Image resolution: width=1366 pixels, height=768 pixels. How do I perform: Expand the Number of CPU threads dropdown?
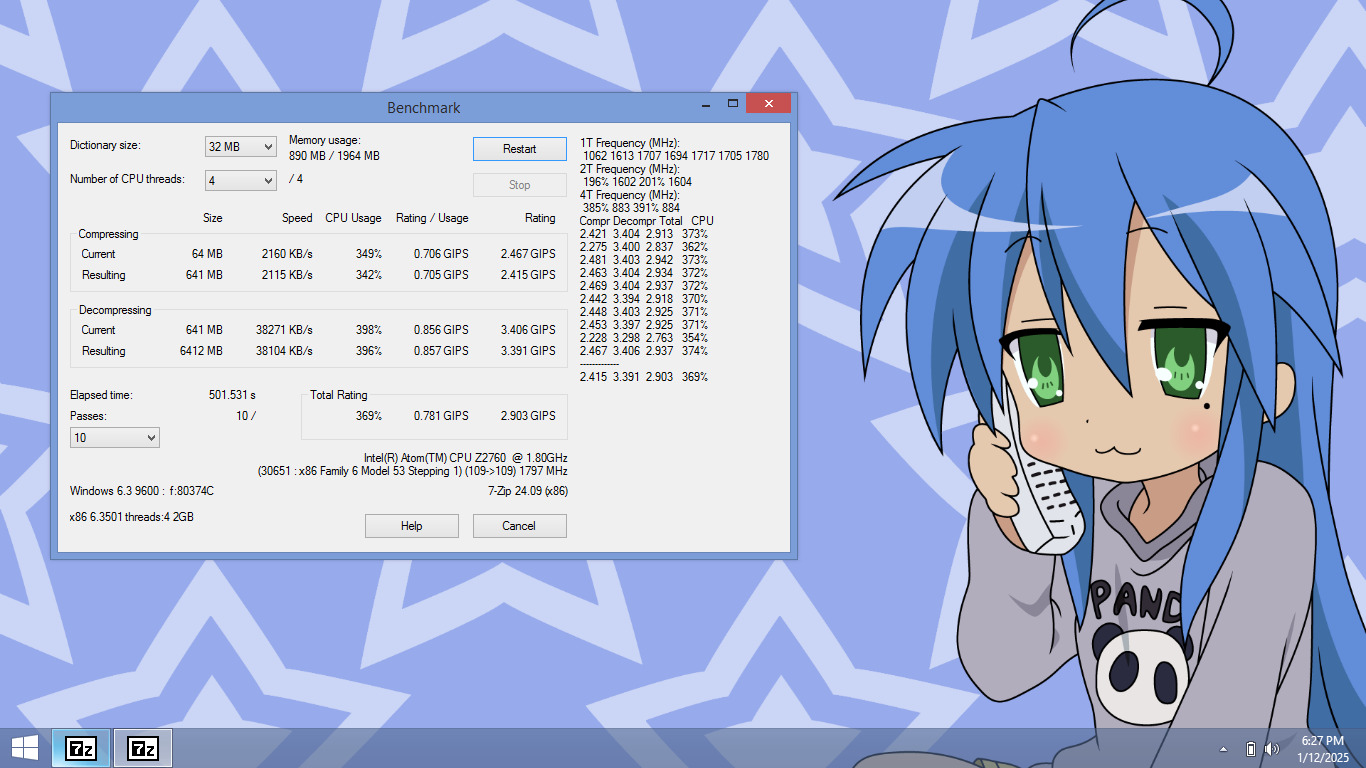pyautogui.click(x=240, y=180)
